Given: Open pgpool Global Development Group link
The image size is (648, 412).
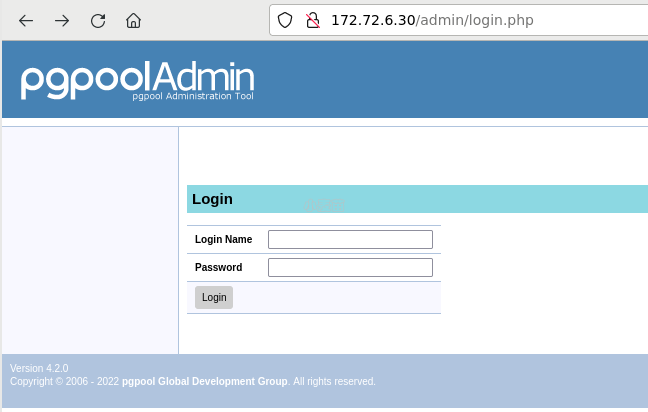Looking at the screenshot, I should pyautogui.click(x=205, y=381).
